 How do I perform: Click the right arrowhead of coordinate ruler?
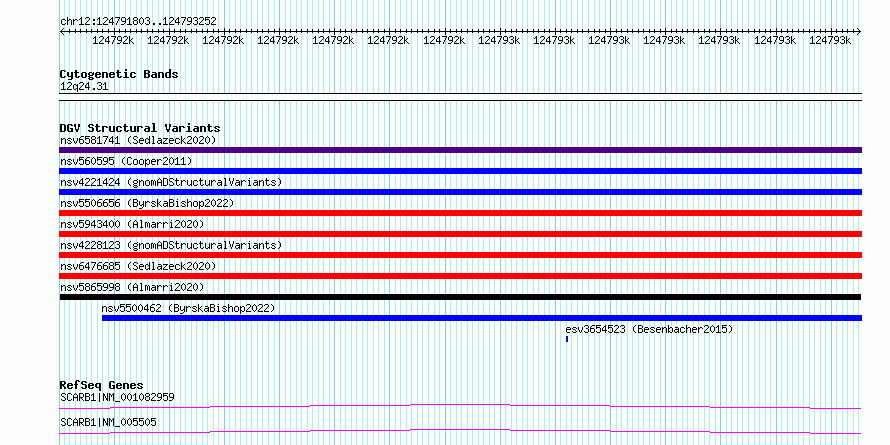tap(859, 32)
